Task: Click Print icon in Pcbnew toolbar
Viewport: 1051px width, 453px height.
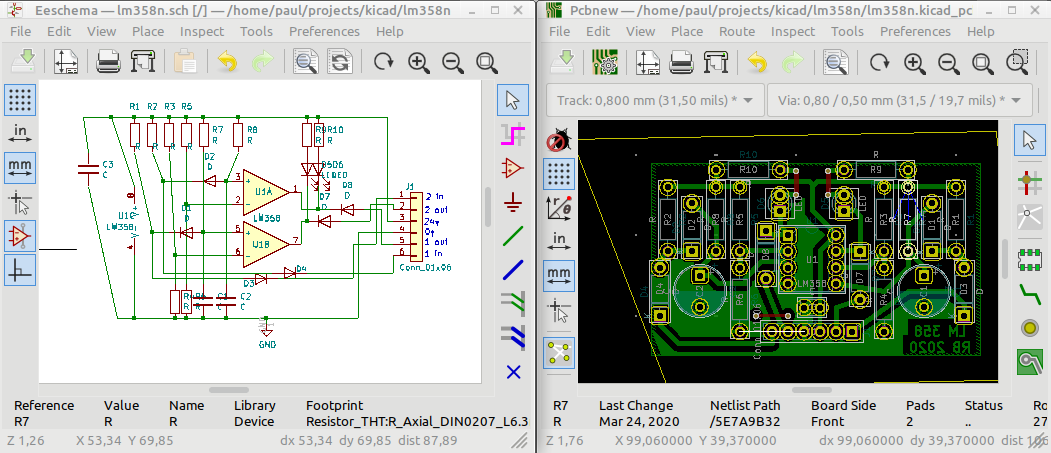Action: [682, 62]
